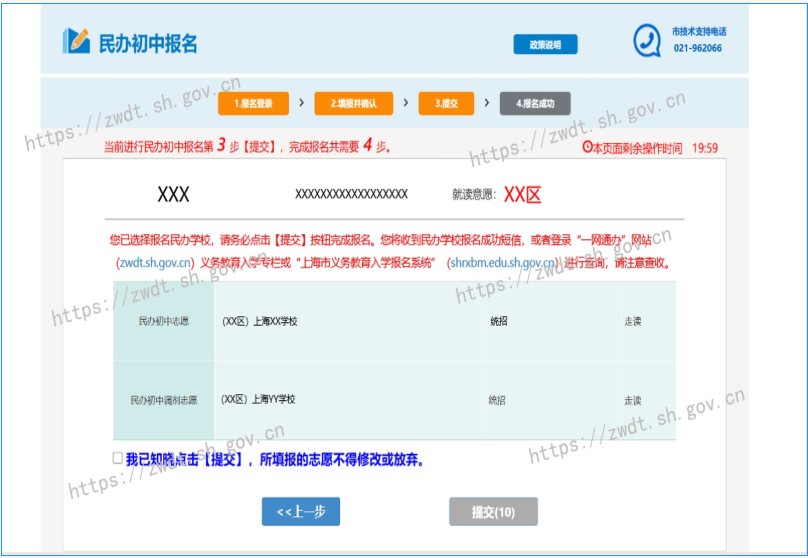808x558 pixels.
Task: Click the 民办初中调剂志愿 row header cell
Action: tap(163, 400)
